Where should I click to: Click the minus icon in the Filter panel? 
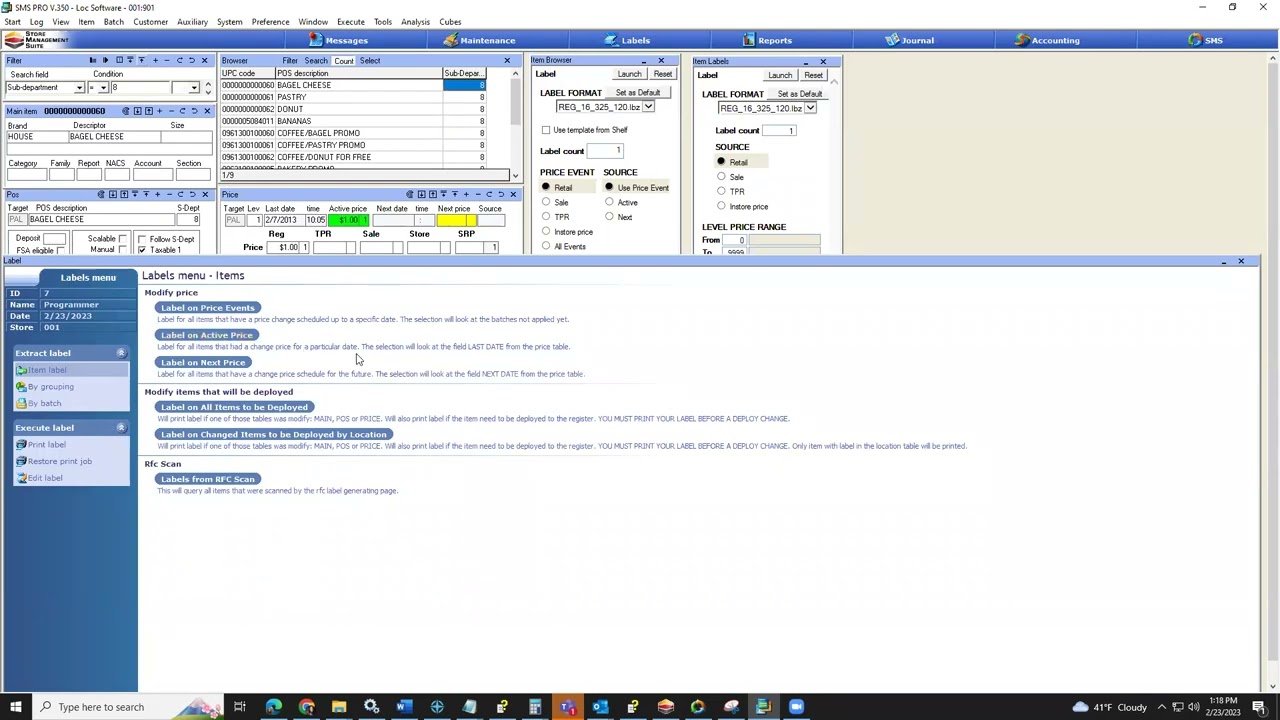click(167, 60)
